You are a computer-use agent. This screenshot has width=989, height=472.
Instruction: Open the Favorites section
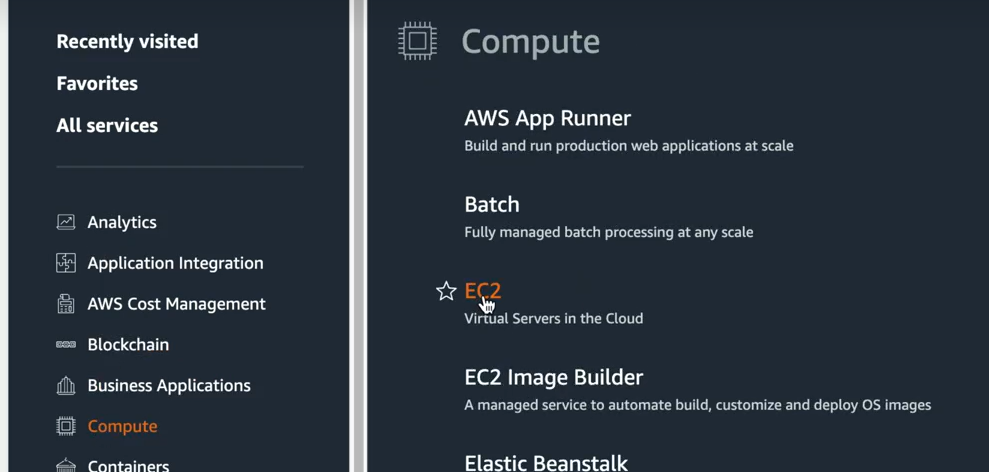coord(97,83)
